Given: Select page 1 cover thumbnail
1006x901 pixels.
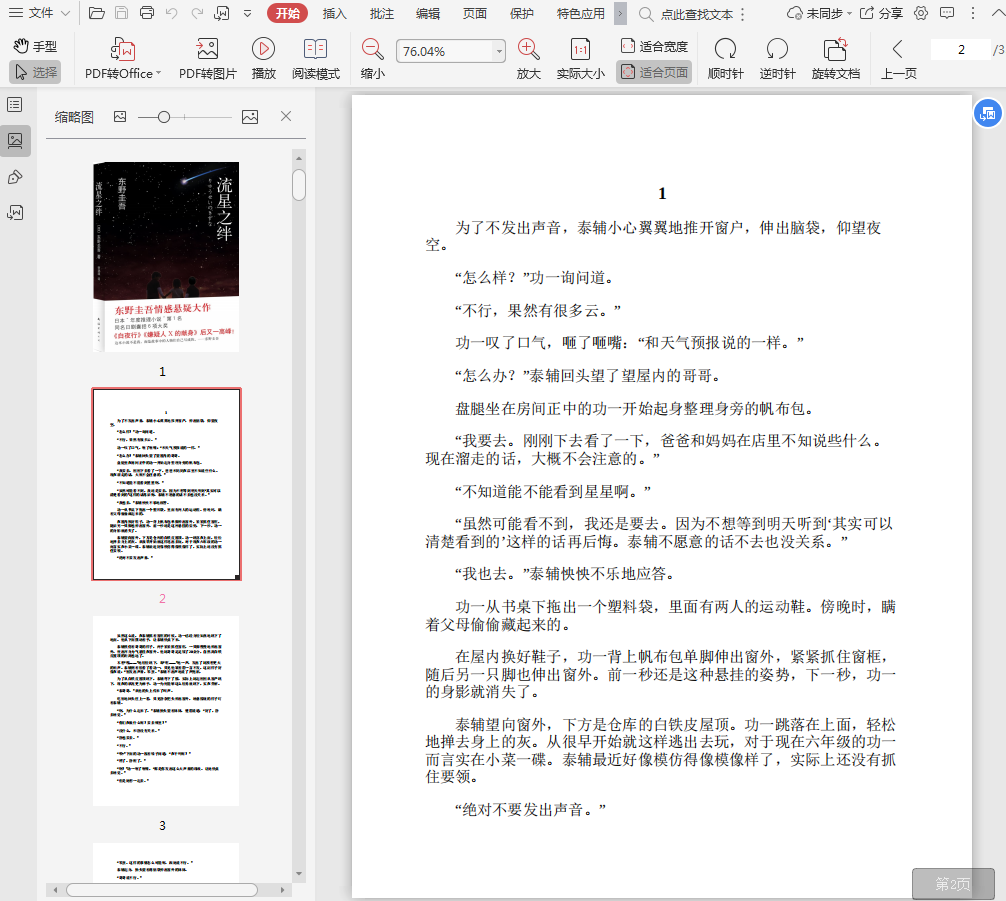Looking at the screenshot, I should tap(166, 257).
